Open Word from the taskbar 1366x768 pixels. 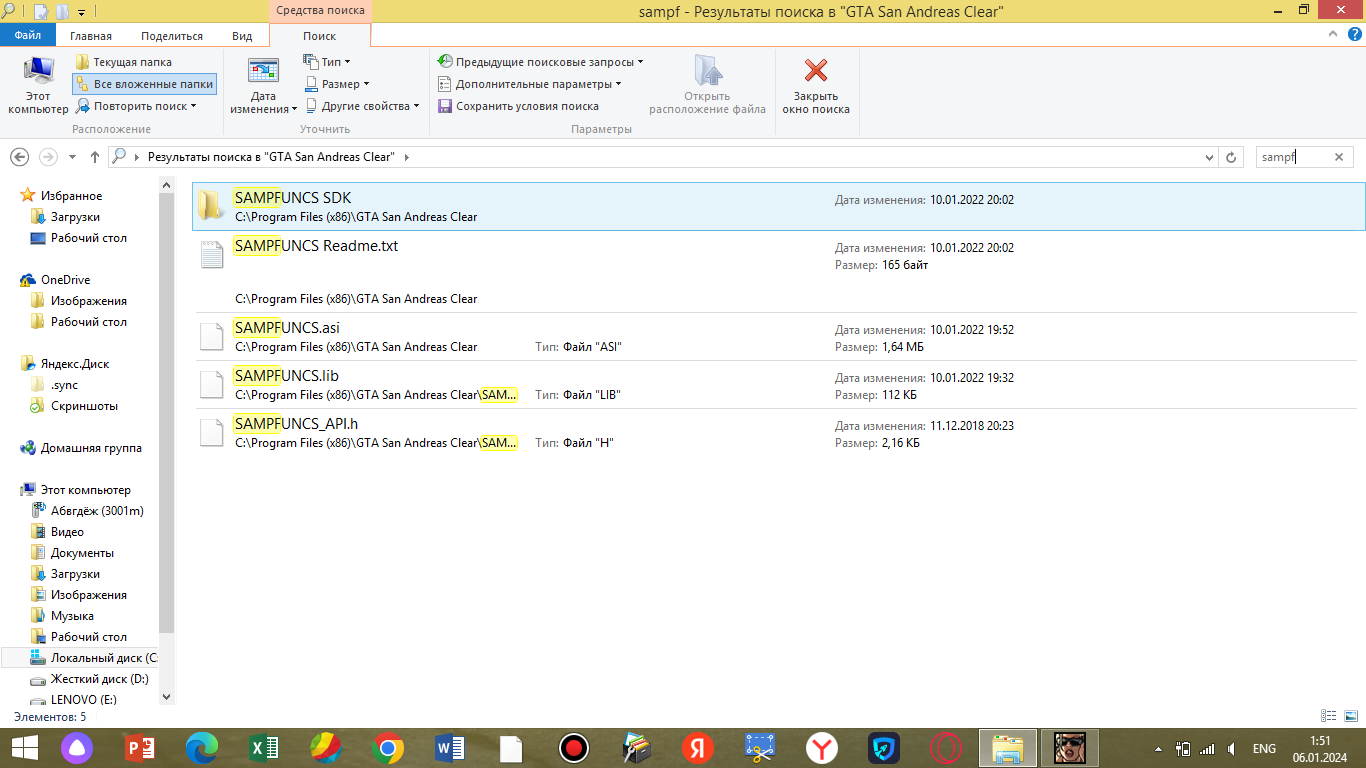click(x=450, y=748)
